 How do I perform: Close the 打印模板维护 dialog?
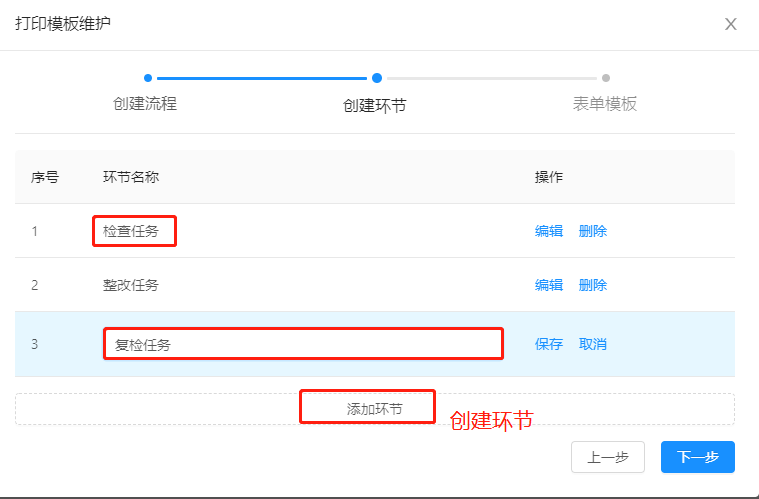730,24
